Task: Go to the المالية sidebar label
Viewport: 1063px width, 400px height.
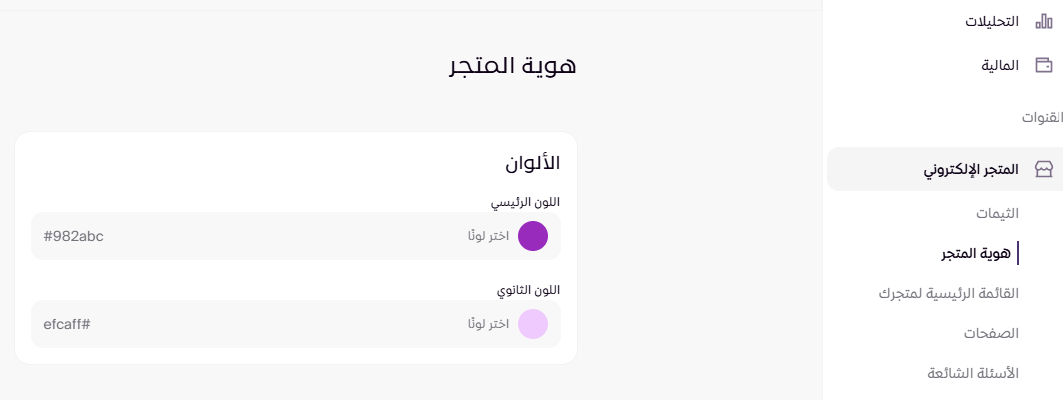Action: point(997,66)
